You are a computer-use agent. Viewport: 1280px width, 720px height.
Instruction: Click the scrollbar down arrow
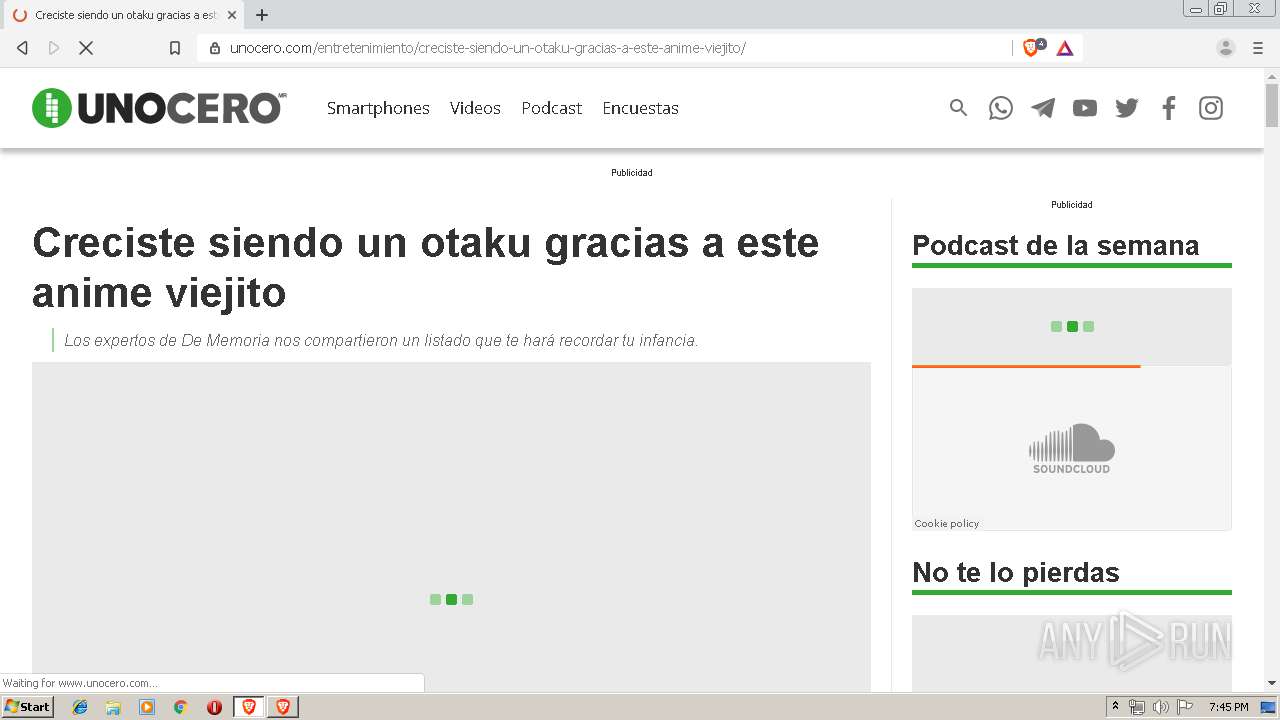tap(1272, 683)
